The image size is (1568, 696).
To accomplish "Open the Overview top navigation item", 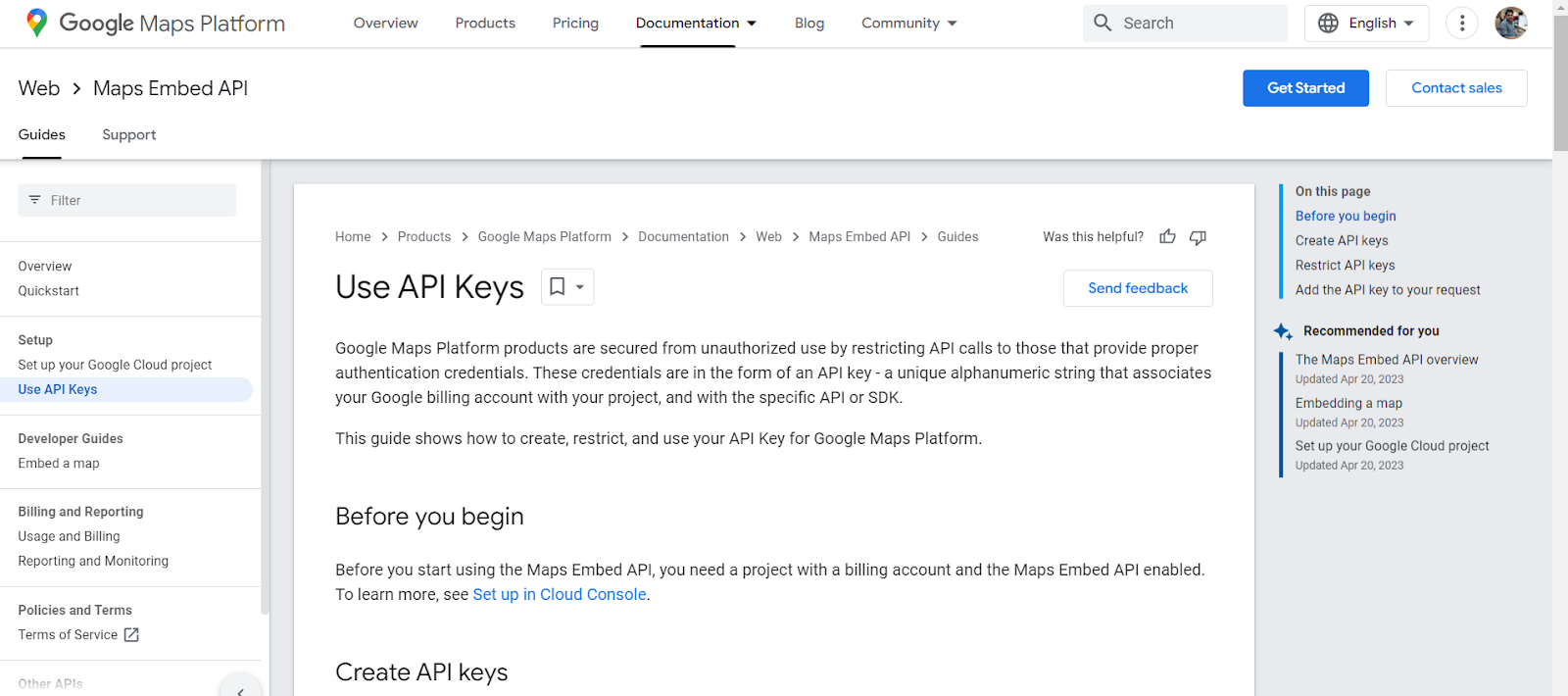I will [385, 23].
